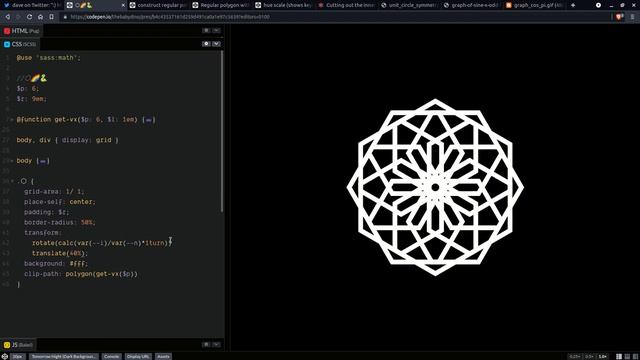Bookmark this page with the bookmark icon
640x360 pixels.
[x=51, y=17]
